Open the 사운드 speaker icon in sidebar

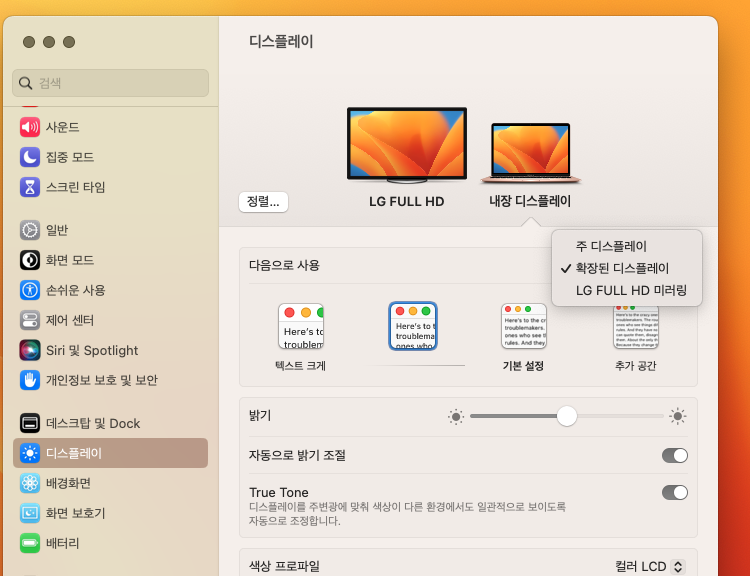click(x=30, y=127)
